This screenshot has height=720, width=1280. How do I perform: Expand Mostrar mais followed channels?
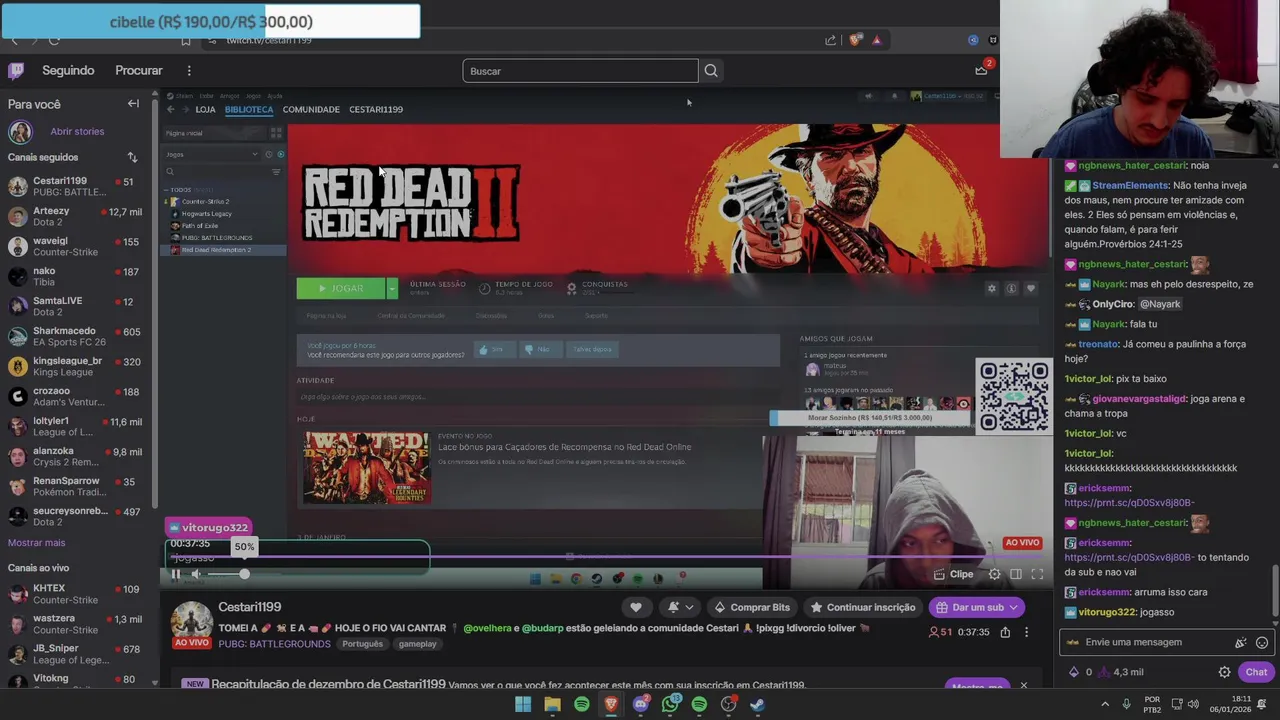(x=36, y=543)
